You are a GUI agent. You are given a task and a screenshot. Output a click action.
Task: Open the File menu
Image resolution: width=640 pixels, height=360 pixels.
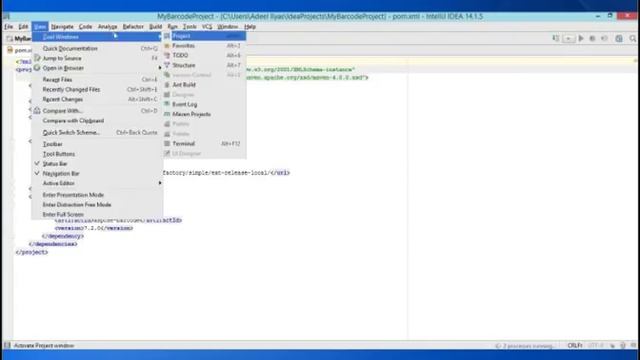(9, 27)
